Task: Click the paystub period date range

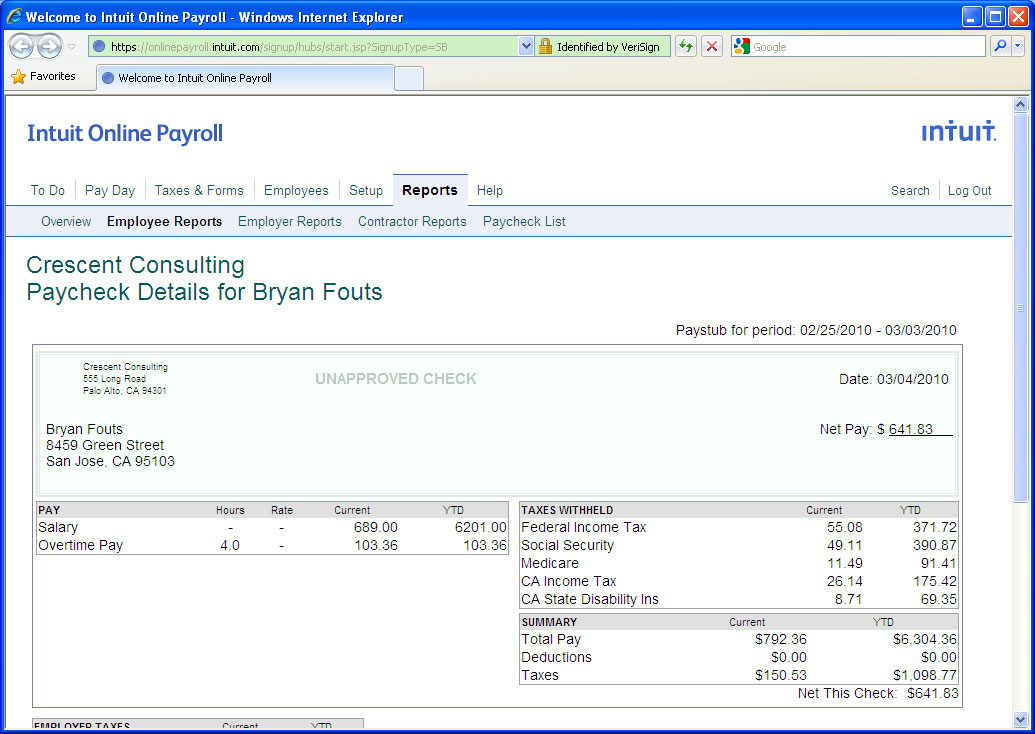Action: pos(878,330)
